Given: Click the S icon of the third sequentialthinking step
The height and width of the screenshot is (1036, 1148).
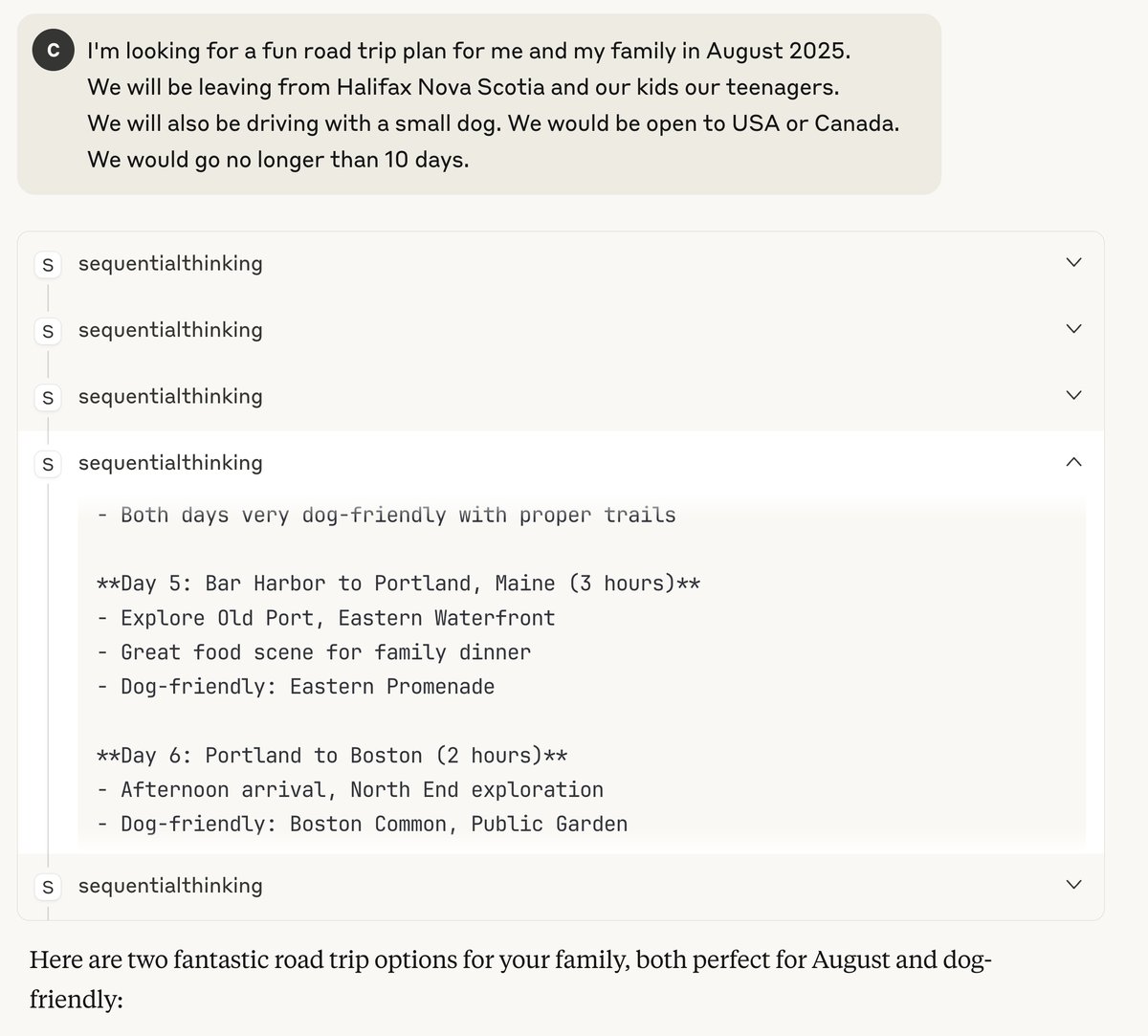Looking at the screenshot, I should (x=48, y=397).
